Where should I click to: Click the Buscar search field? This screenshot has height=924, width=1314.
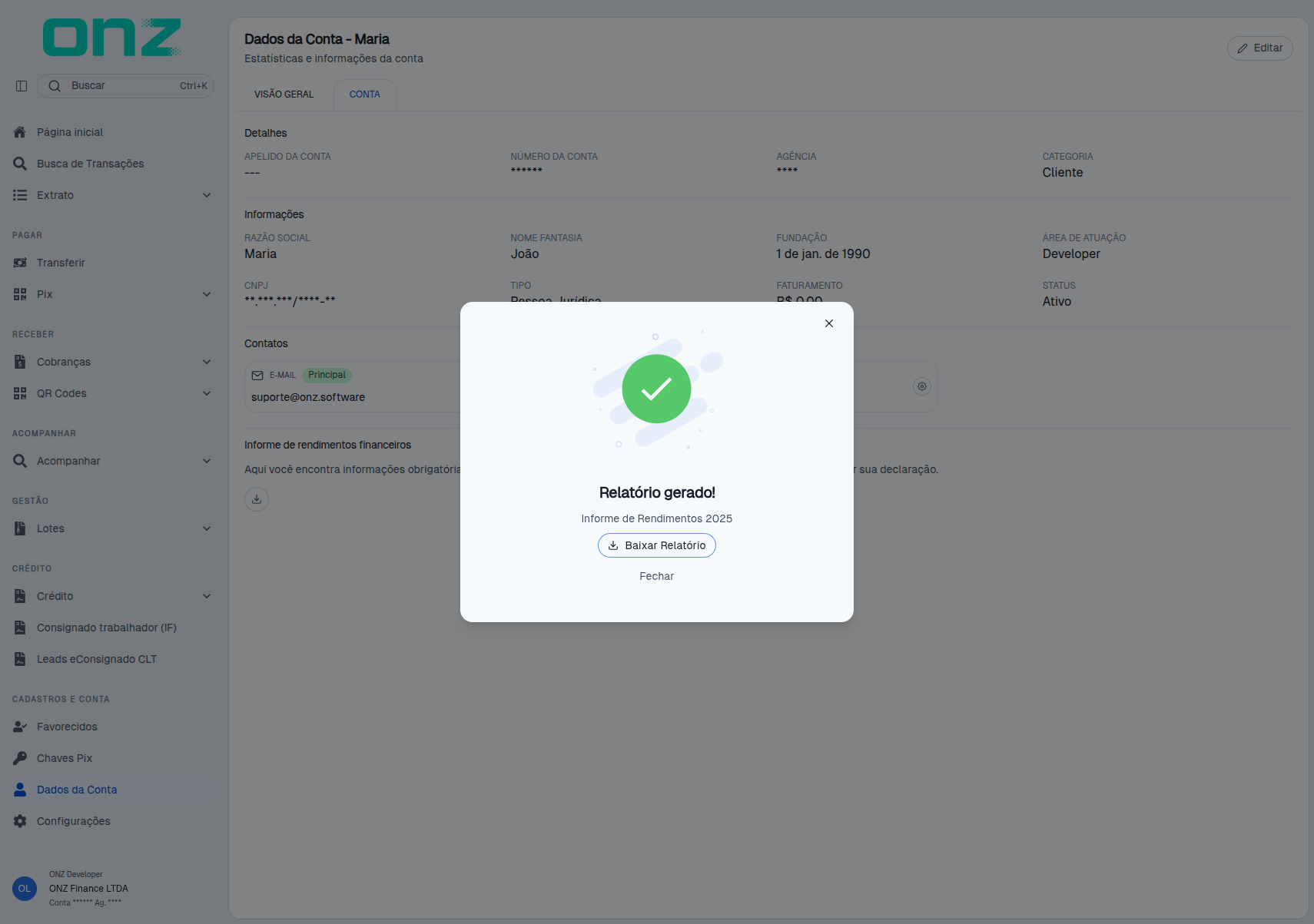(126, 86)
